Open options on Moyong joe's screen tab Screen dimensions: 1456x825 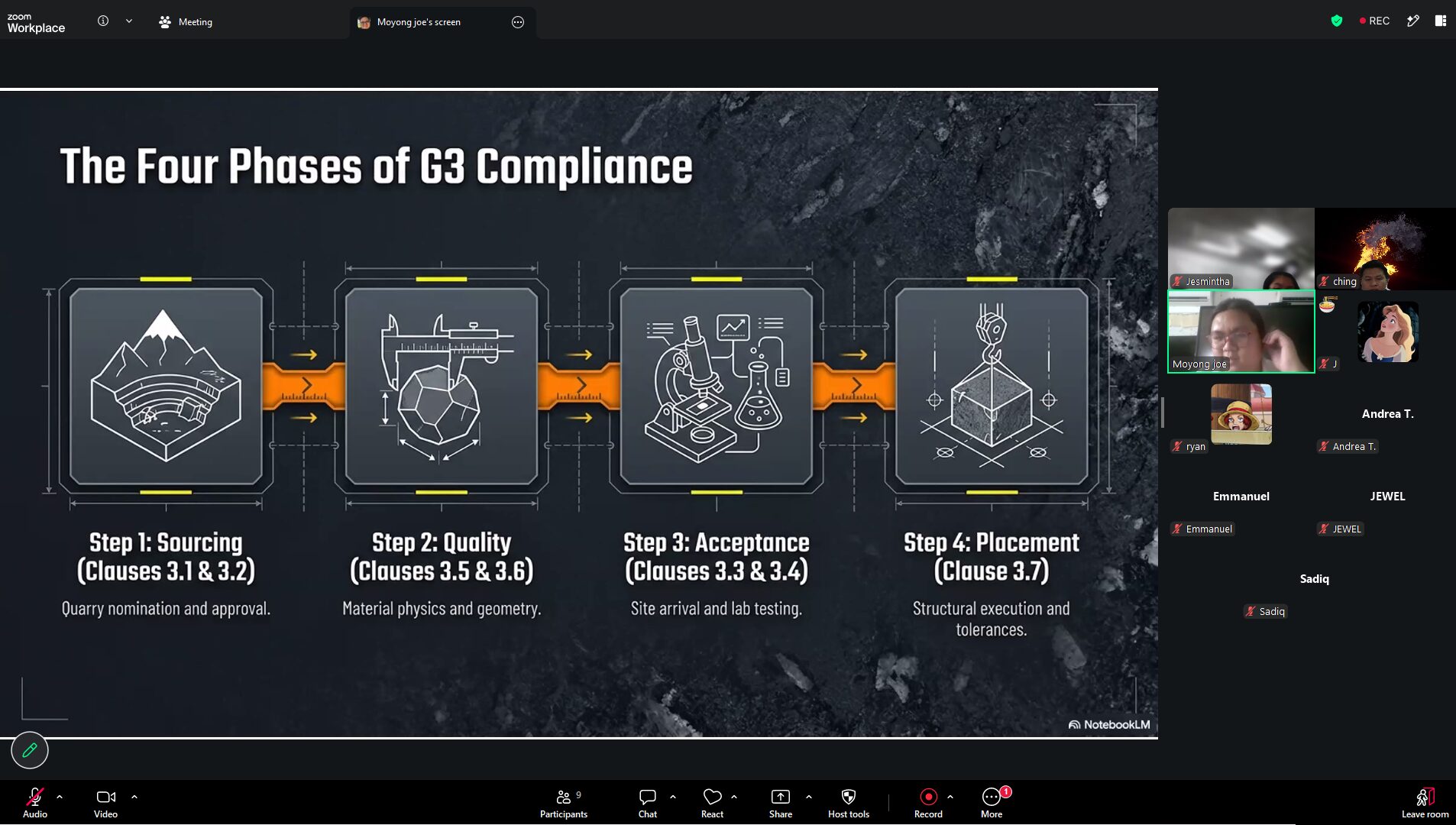coord(518,22)
